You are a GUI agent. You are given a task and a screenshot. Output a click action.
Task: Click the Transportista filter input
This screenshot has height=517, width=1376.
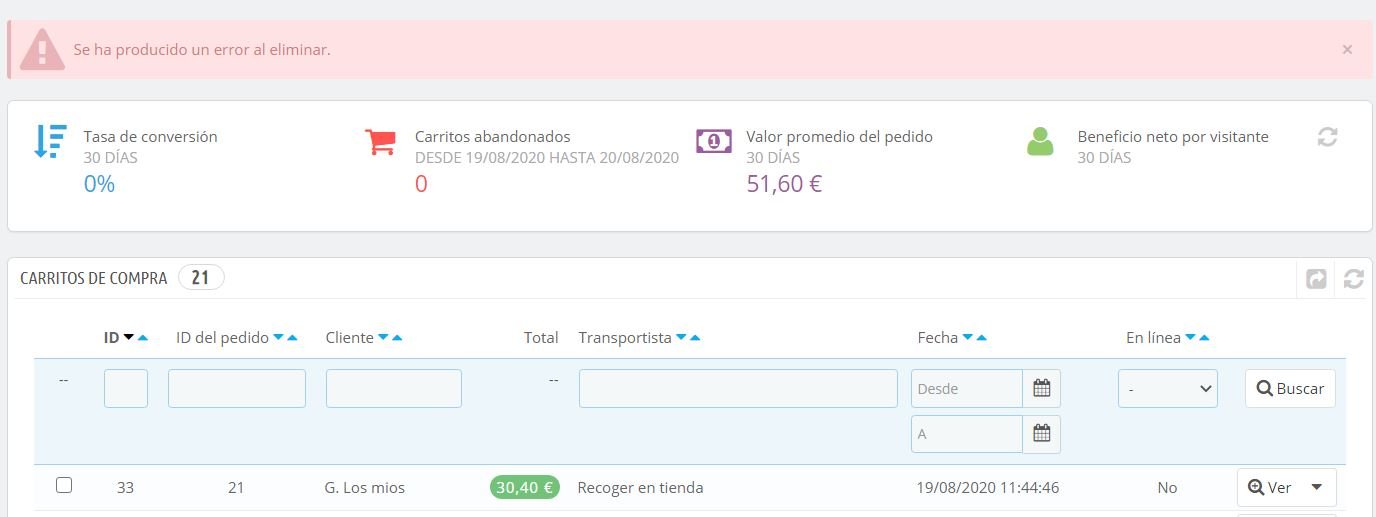coord(738,389)
